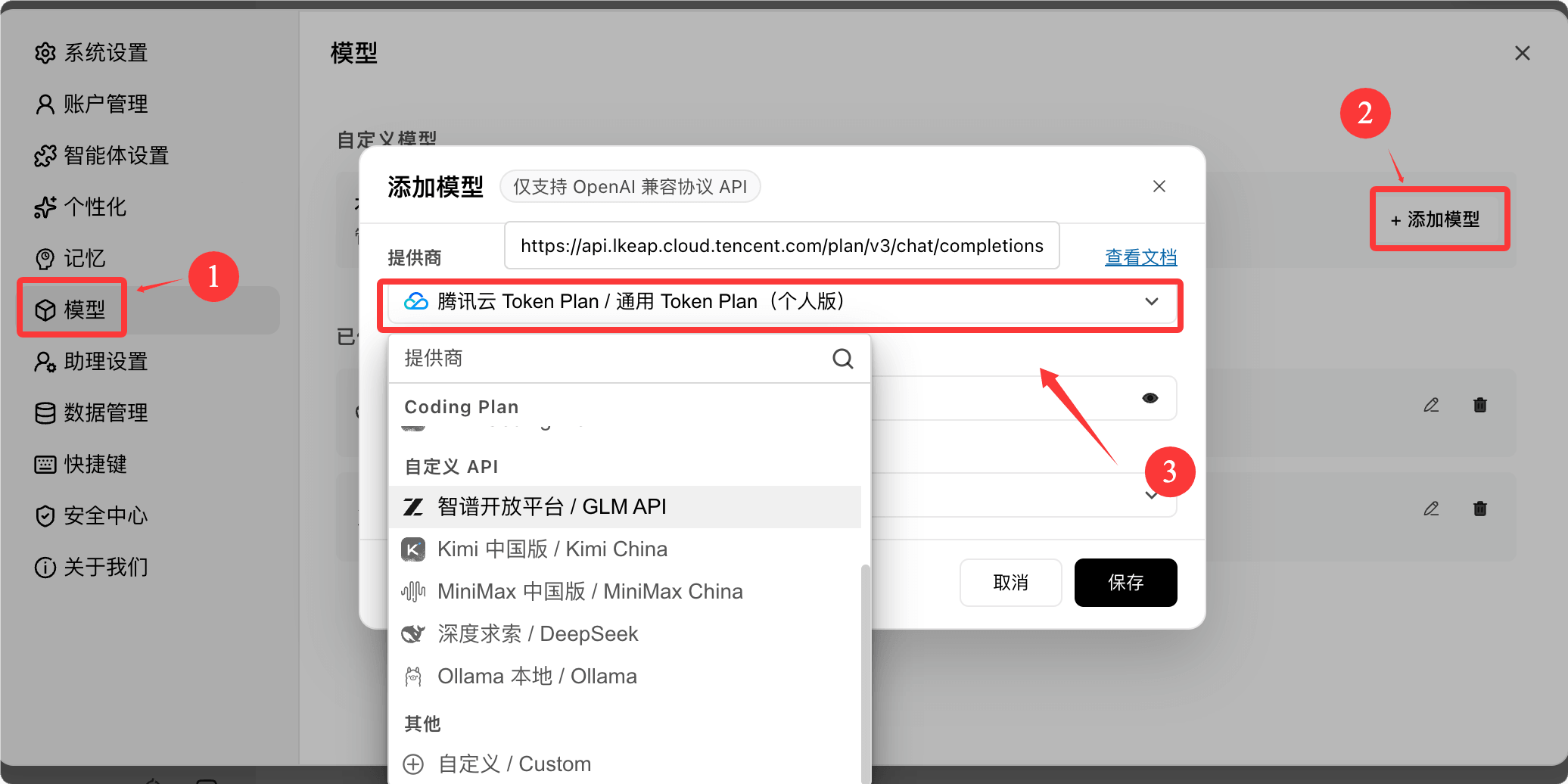Click the 智谱 Z logo icon

click(x=413, y=507)
